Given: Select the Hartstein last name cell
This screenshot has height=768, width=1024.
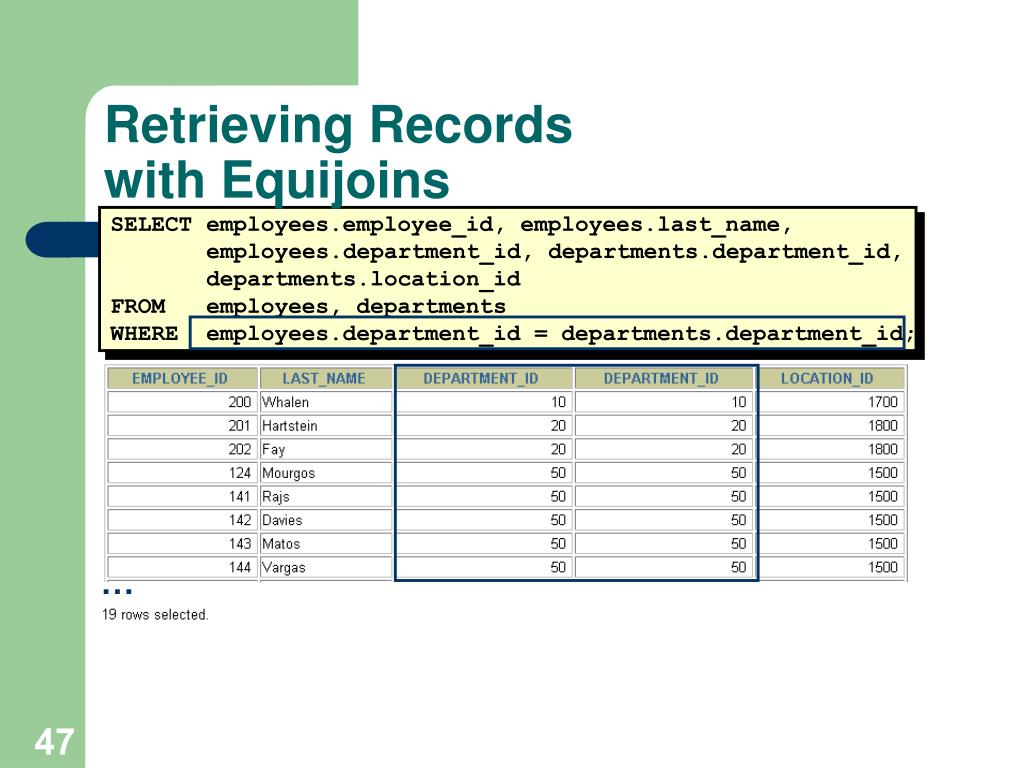Looking at the screenshot, I should click(325, 425).
